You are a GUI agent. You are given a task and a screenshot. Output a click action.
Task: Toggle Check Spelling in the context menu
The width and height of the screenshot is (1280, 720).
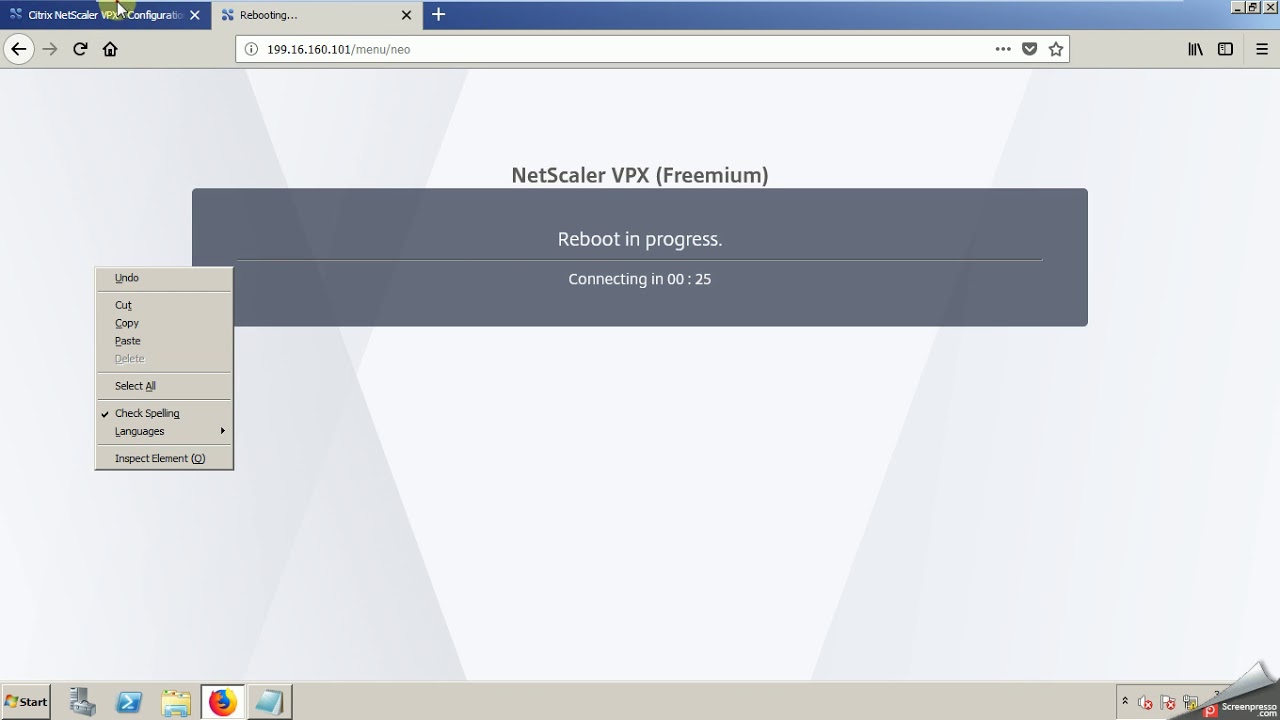coord(164,413)
